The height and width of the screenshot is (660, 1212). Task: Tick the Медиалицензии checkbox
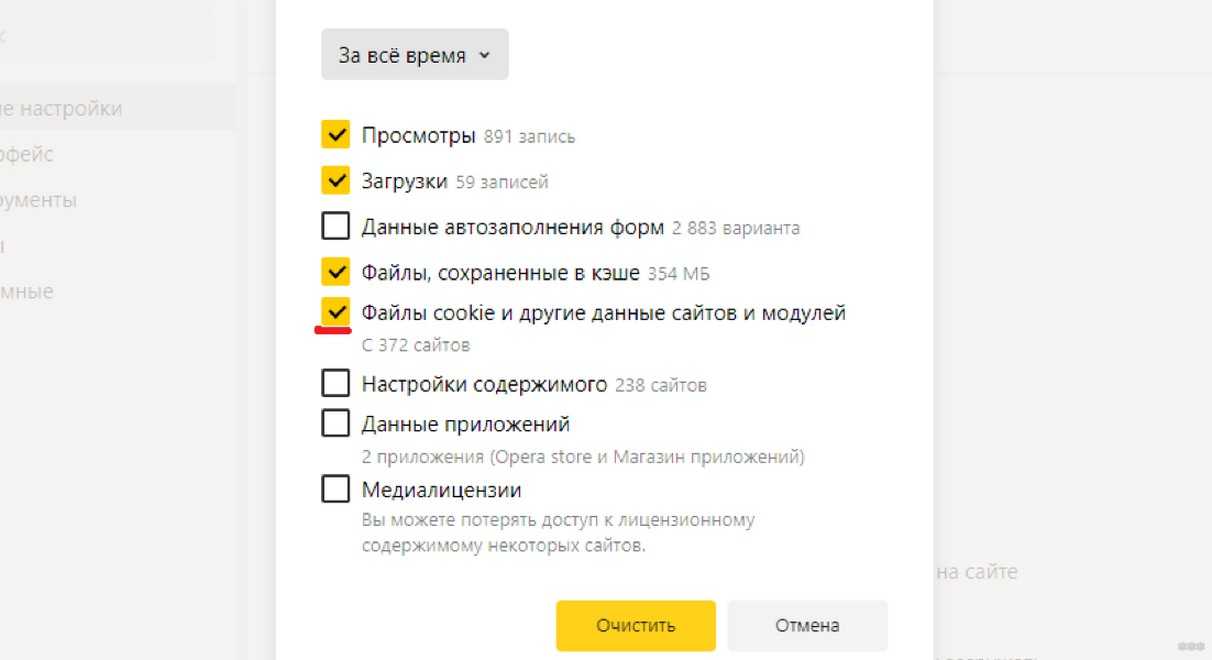click(336, 490)
